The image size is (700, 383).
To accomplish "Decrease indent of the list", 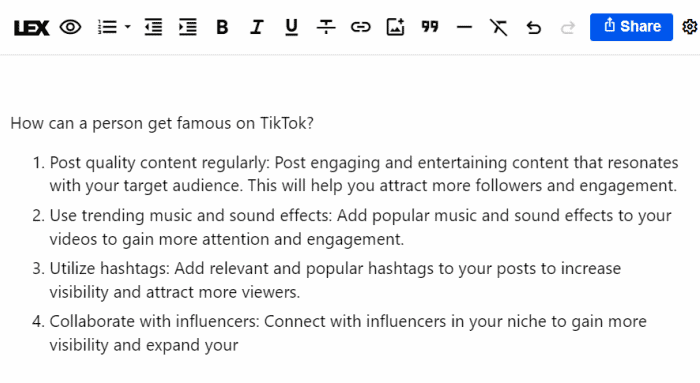I will [153, 27].
